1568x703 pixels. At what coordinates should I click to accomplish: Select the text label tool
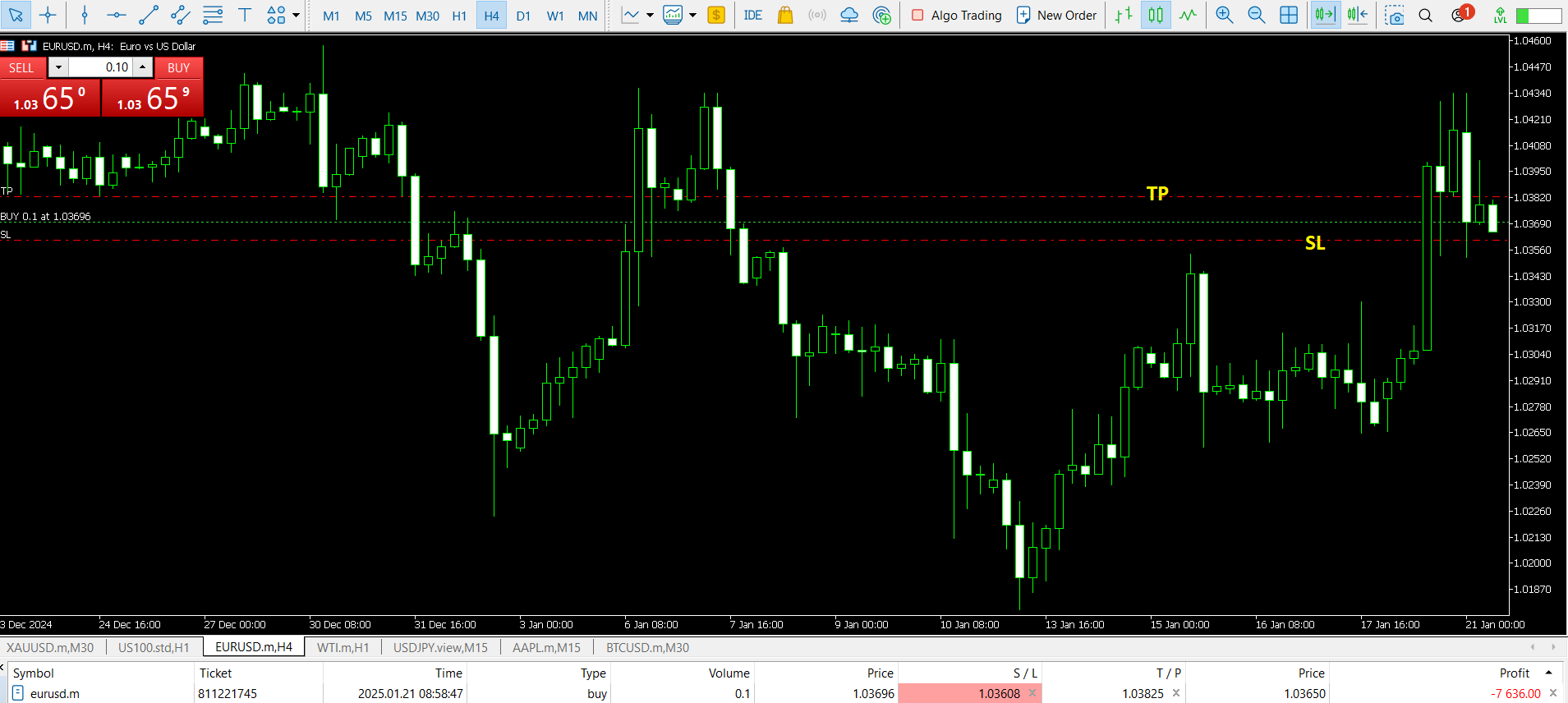click(245, 15)
